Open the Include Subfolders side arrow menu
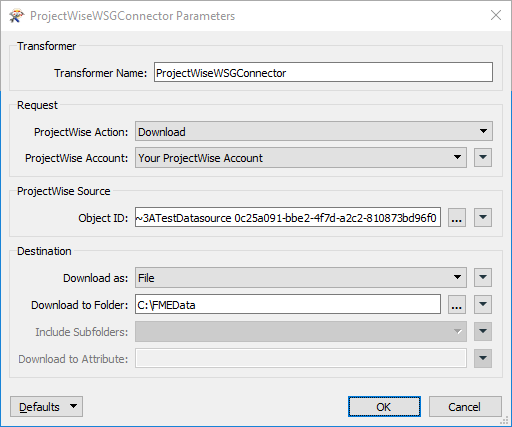 coord(483,331)
